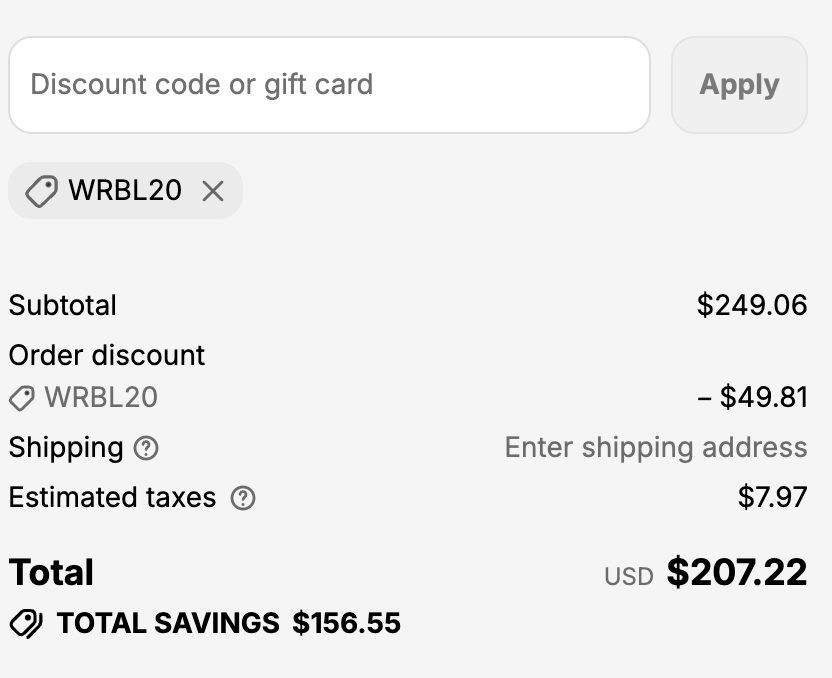The width and height of the screenshot is (832, 678).
Task: Focus the Discount code or gift card field
Action: 330,85
